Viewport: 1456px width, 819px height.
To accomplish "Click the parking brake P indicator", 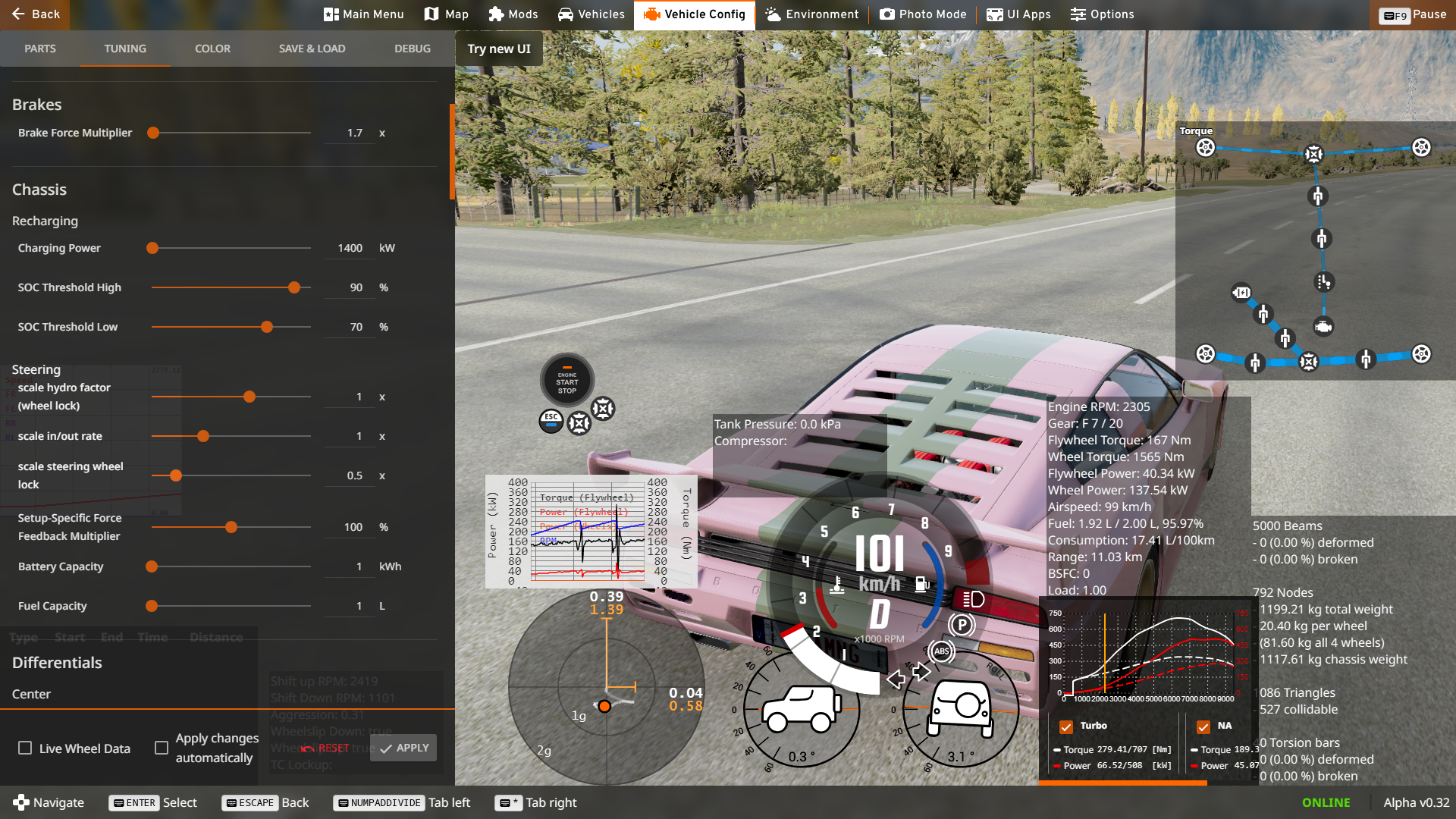I will pos(962,625).
